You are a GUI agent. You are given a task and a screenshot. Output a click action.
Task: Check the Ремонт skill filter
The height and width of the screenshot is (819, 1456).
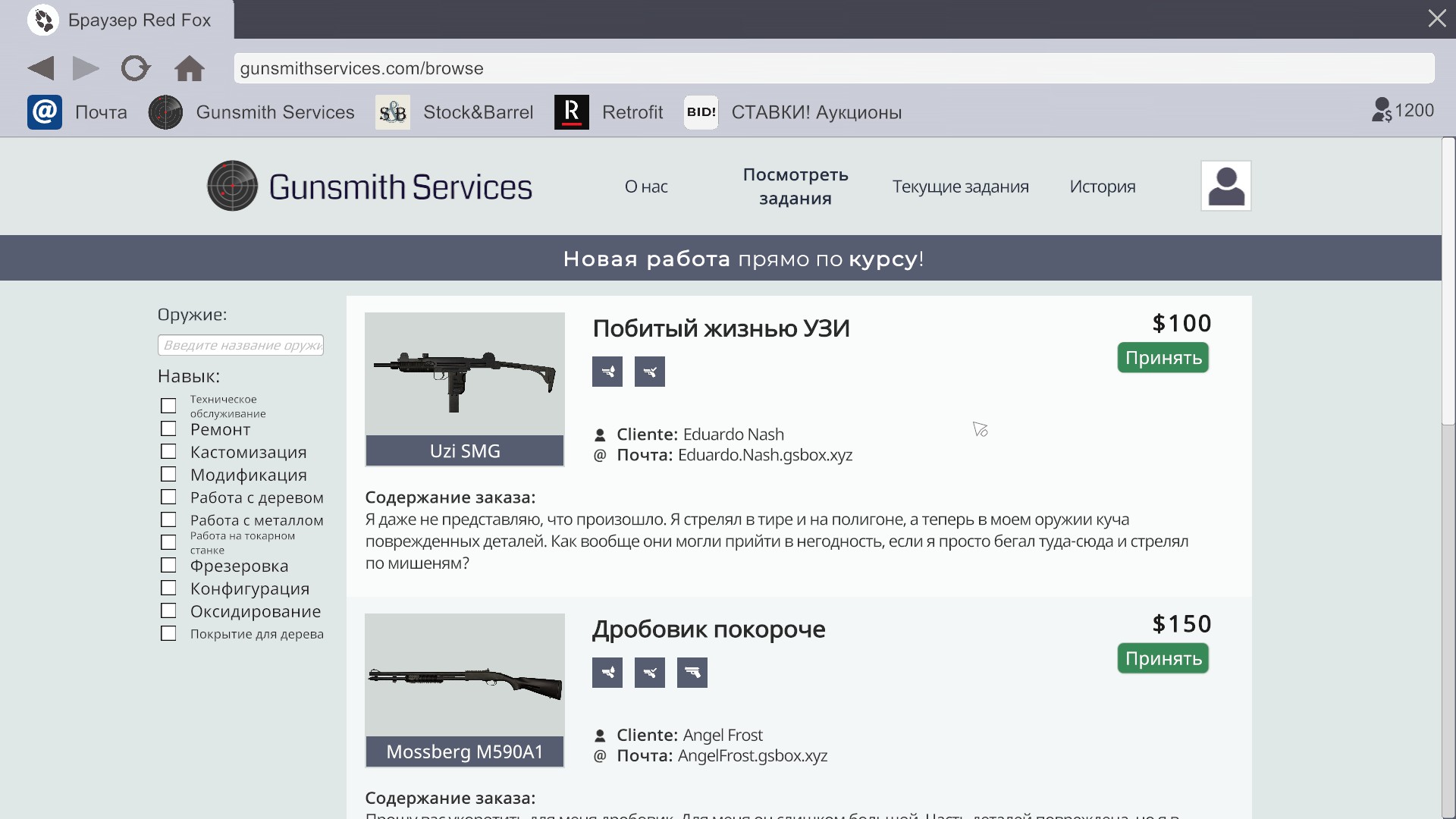tap(168, 428)
